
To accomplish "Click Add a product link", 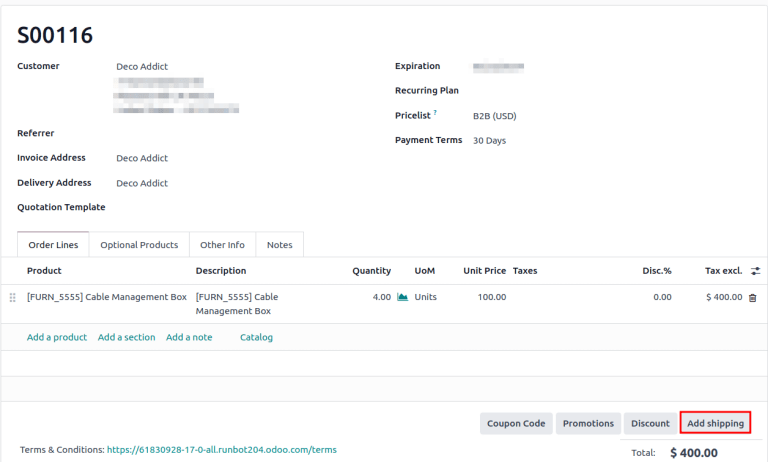I will click(x=57, y=338).
